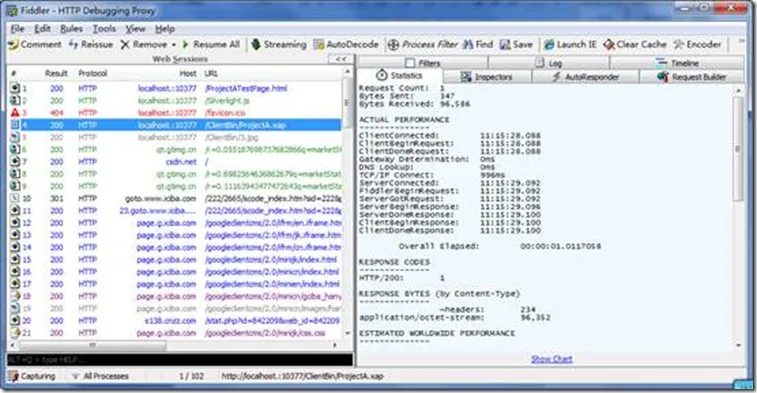
Task: Switch to the Timeline tab
Action: point(677,63)
